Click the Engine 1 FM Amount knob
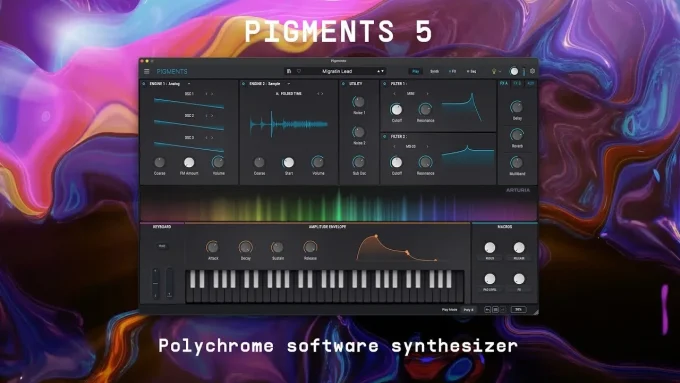Viewport: 680px width, 383px height. click(x=189, y=162)
